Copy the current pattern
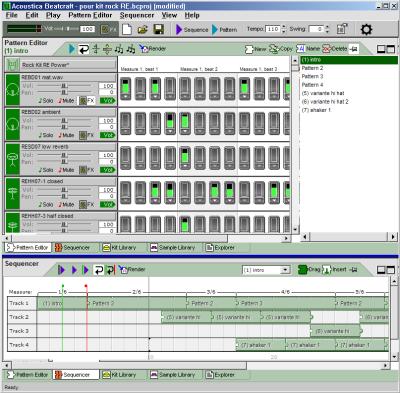The width and height of the screenshot is (400, 393). tap(281, 49)
